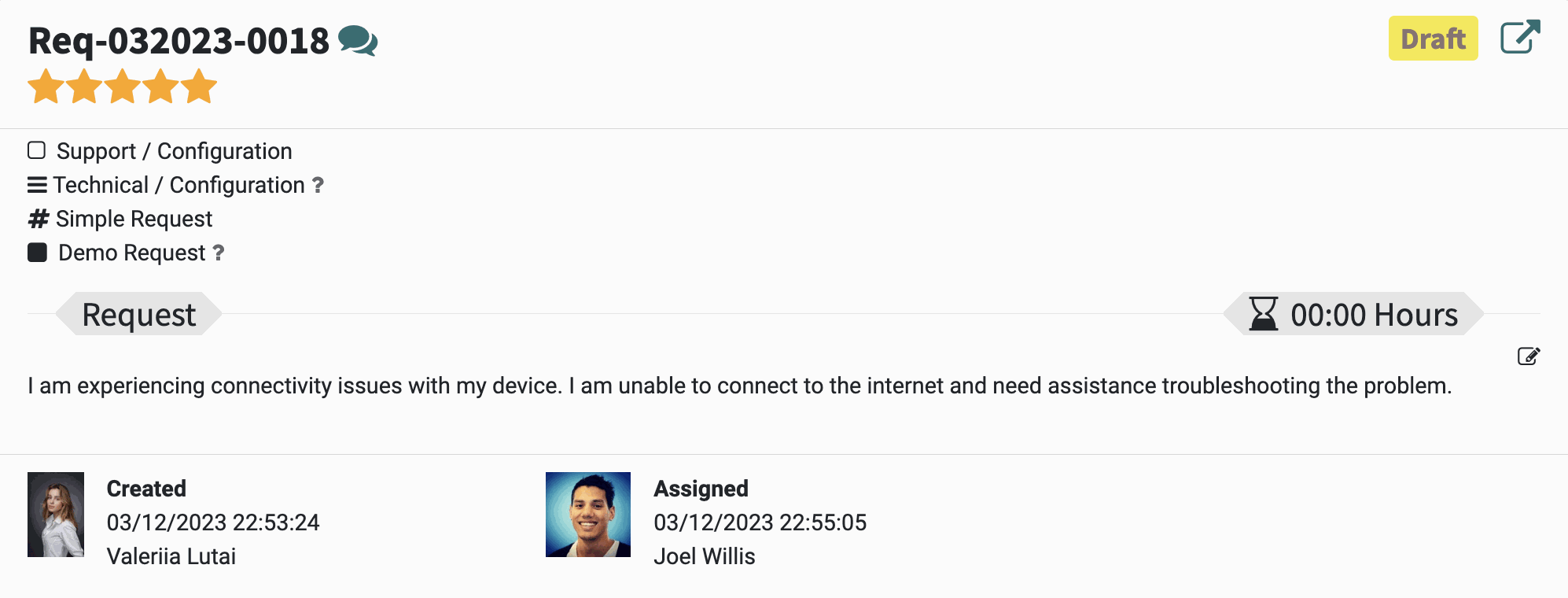Click the Simple Request type text
The width and height of the screenshot is (1568, 598).
point(134,219)
